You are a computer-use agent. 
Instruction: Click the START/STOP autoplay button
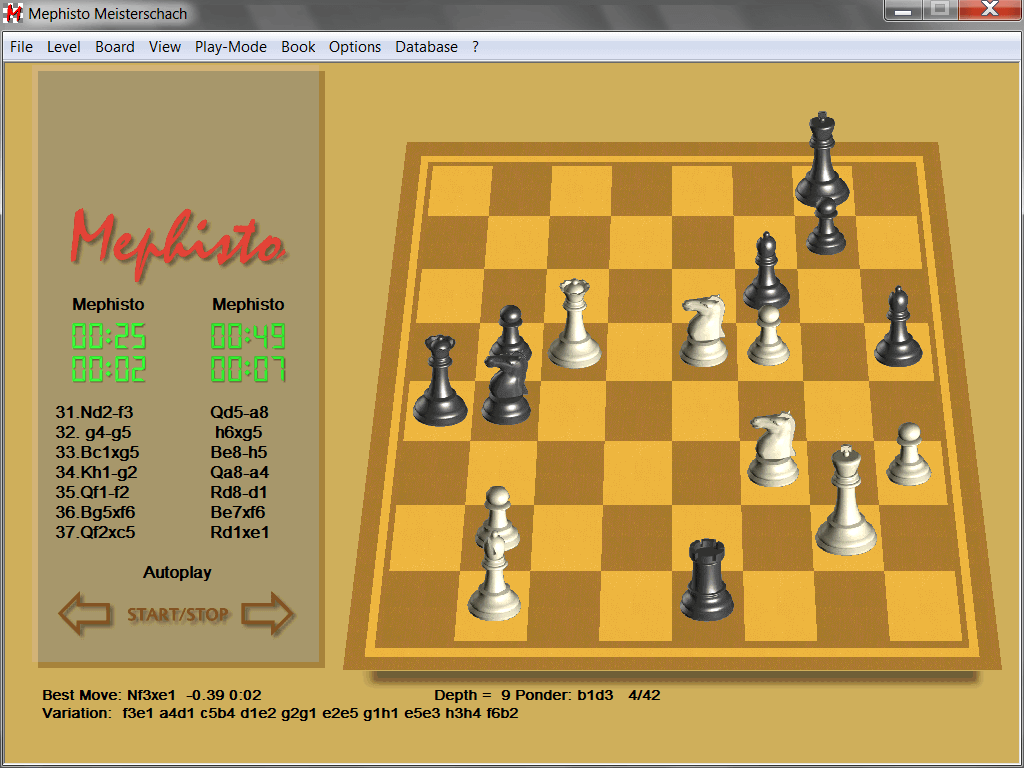pos(178,615)
